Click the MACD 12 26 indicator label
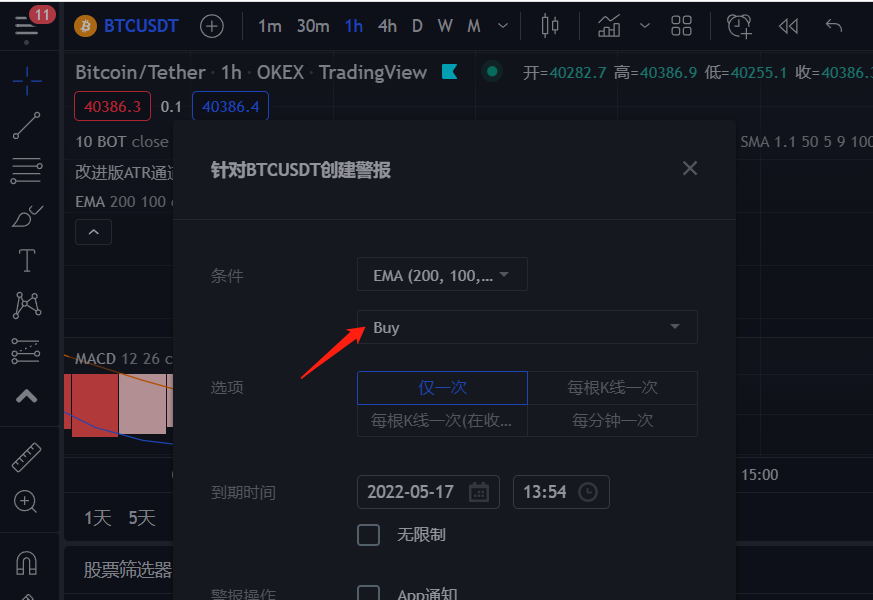The width and height of the screenshot is (873, 600). [124, 358]
